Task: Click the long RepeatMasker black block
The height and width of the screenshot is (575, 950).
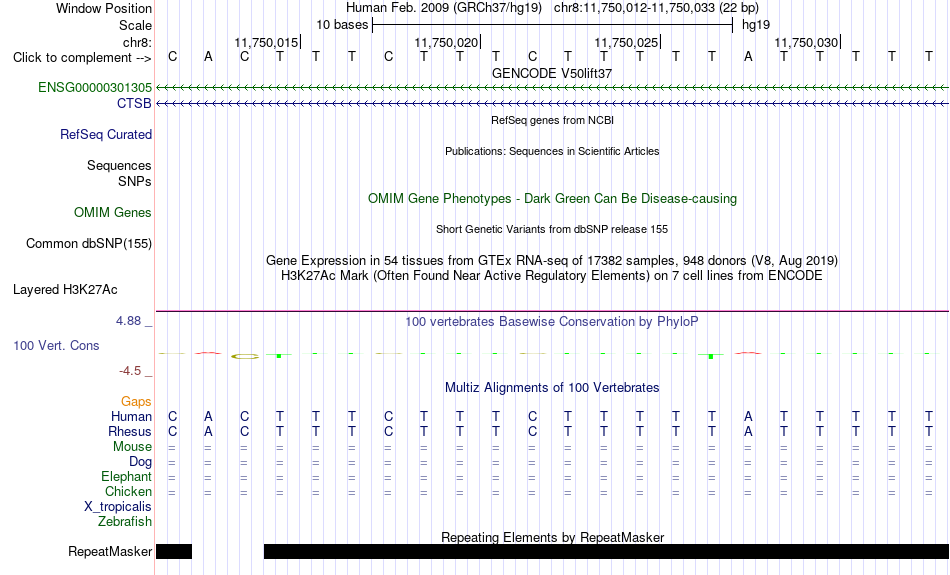Action: (606, 551)
